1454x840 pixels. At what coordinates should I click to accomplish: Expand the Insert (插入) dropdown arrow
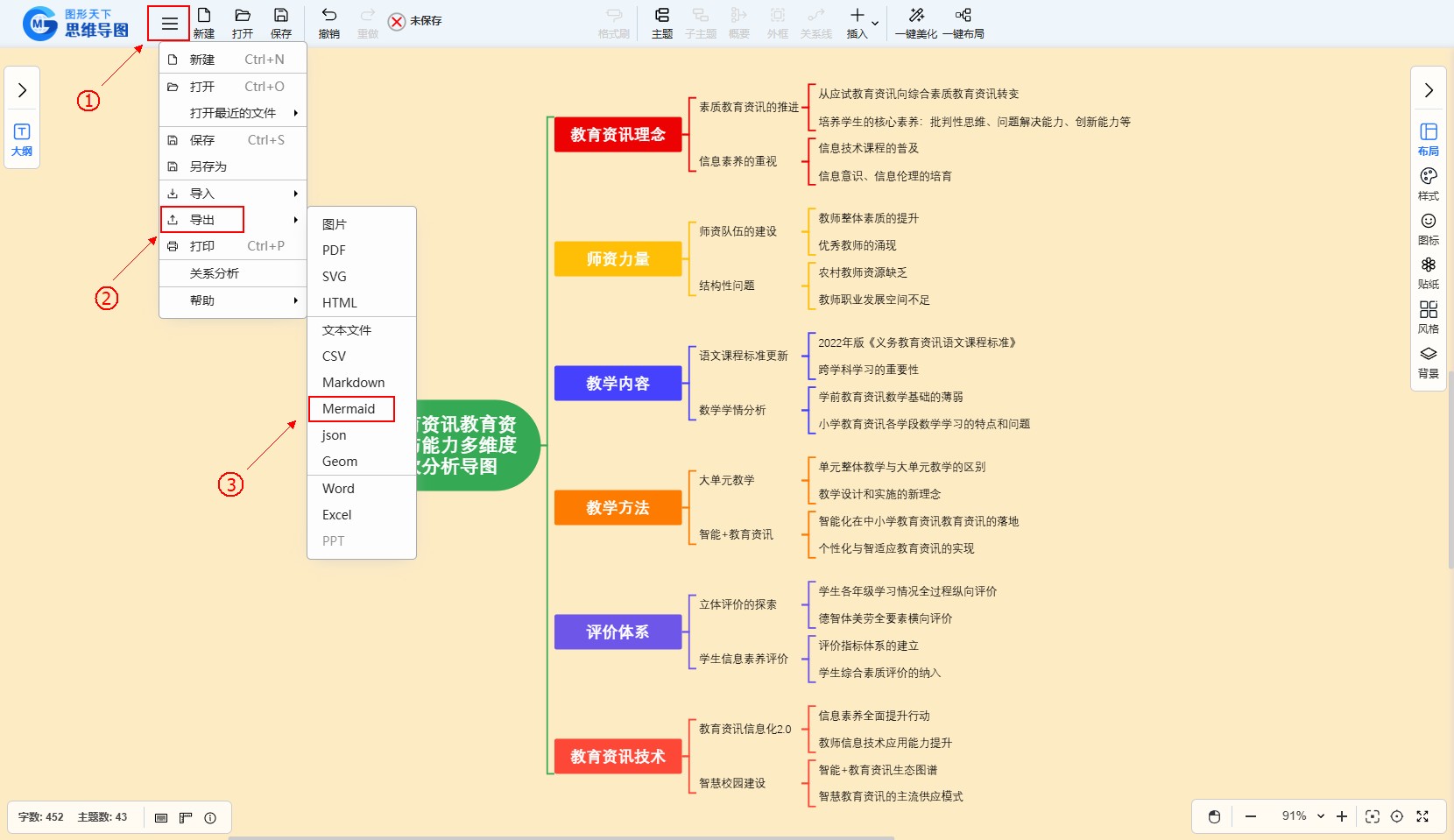click(x=875, y=24)
